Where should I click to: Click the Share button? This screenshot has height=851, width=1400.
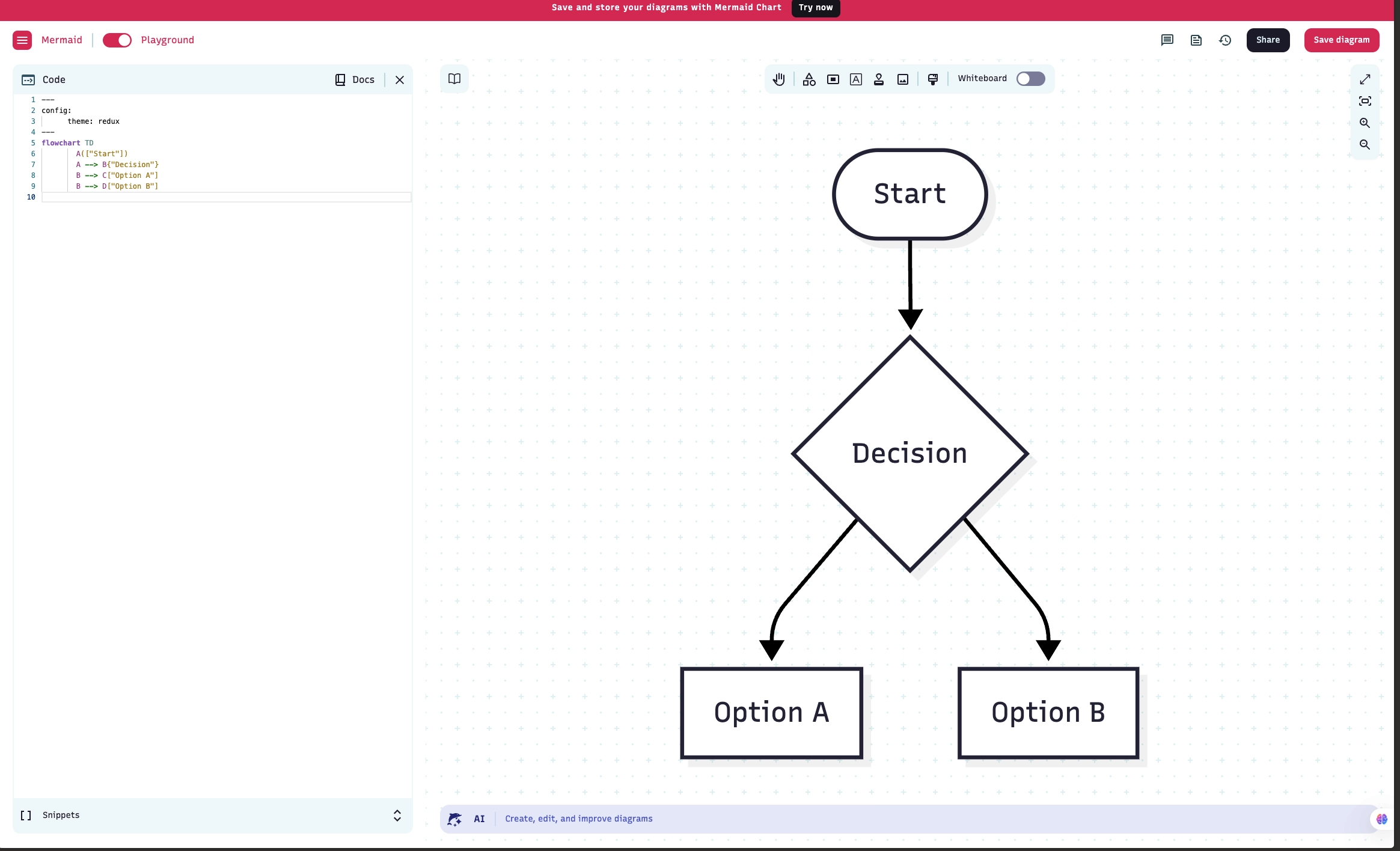(1268, 40)
